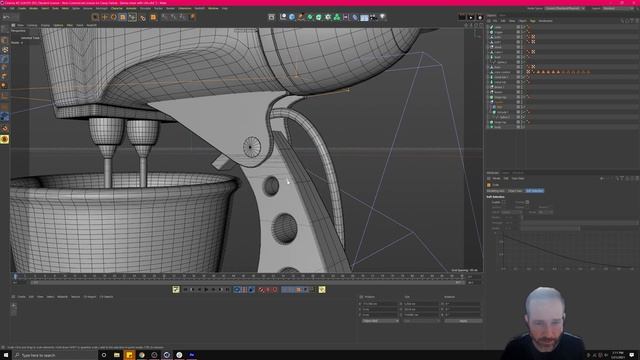Switch to the Modeling Axis tab

(x=496, y=191)
